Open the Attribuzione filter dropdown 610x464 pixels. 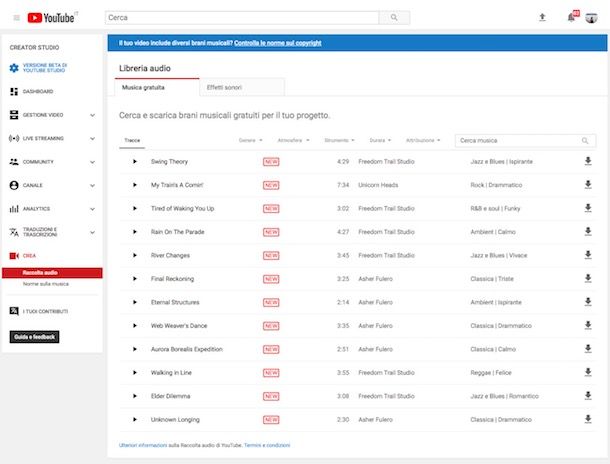tap(423, 140)
